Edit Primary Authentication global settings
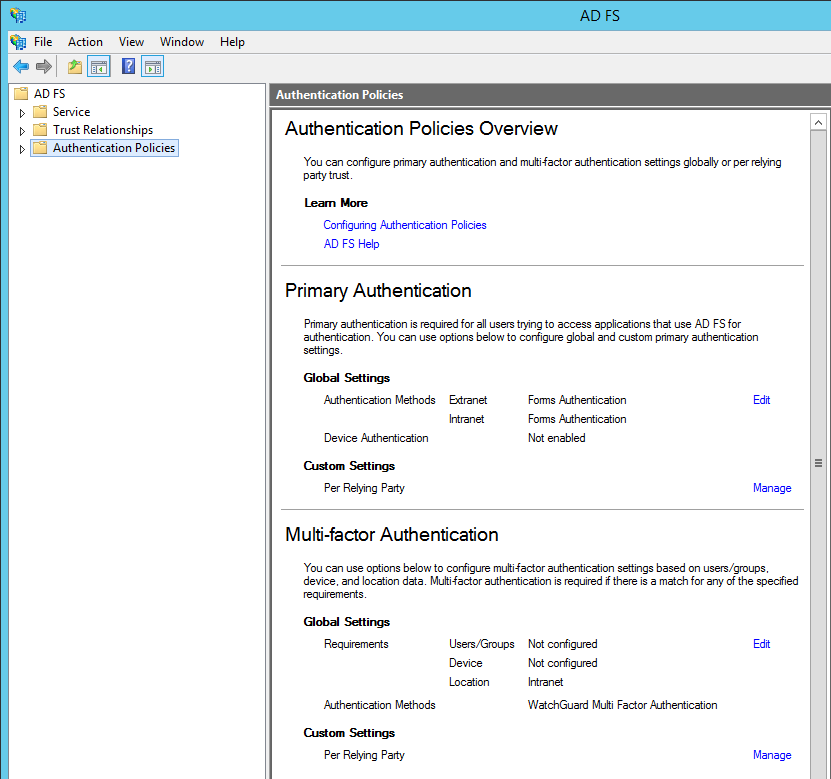 pos(761,400)
